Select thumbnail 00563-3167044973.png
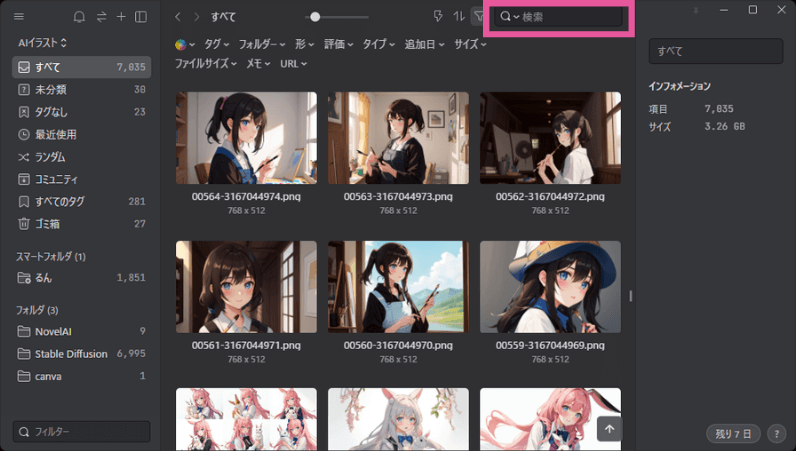This screenshot has height=451, width=796. [398, 138]
